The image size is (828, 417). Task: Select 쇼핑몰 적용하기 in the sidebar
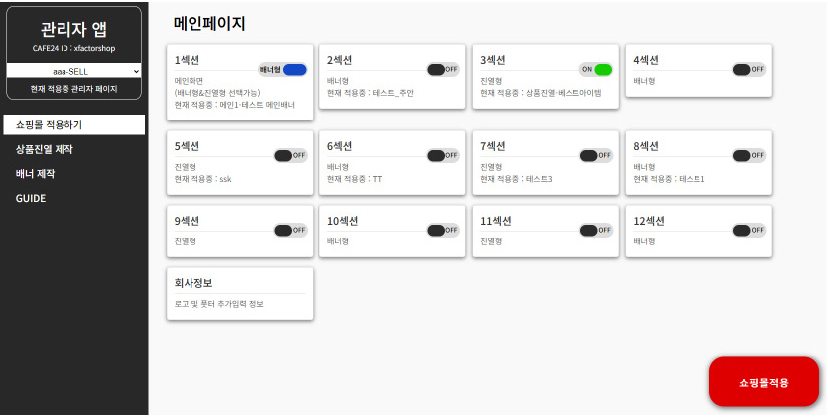74,125
